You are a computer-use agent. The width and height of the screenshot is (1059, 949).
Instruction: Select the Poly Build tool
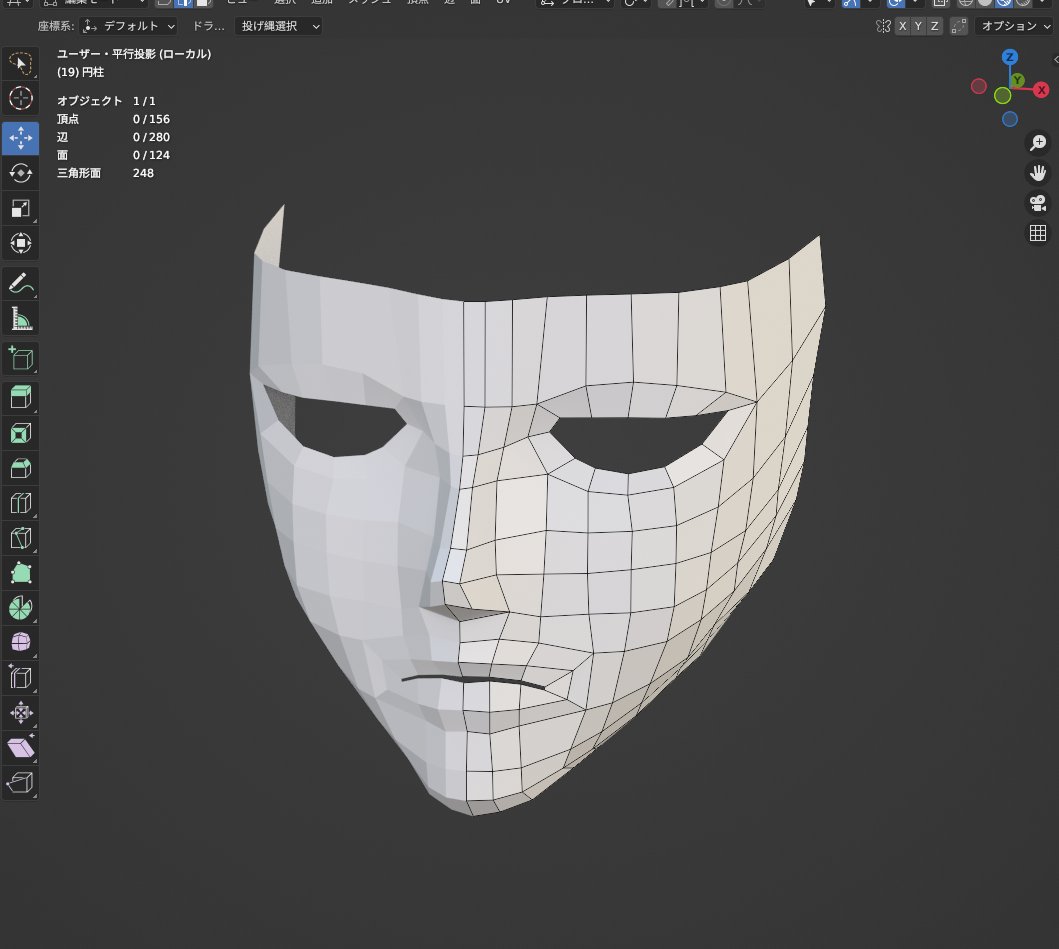20,573
